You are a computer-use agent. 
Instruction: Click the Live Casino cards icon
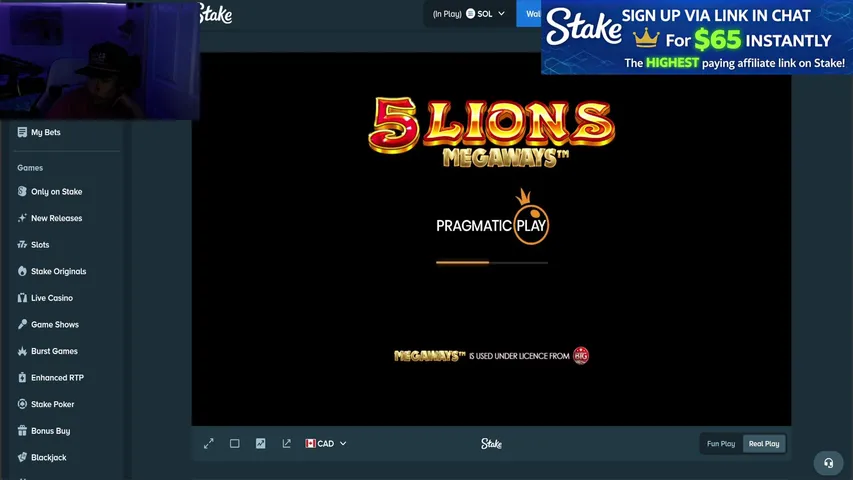[22, 298]
